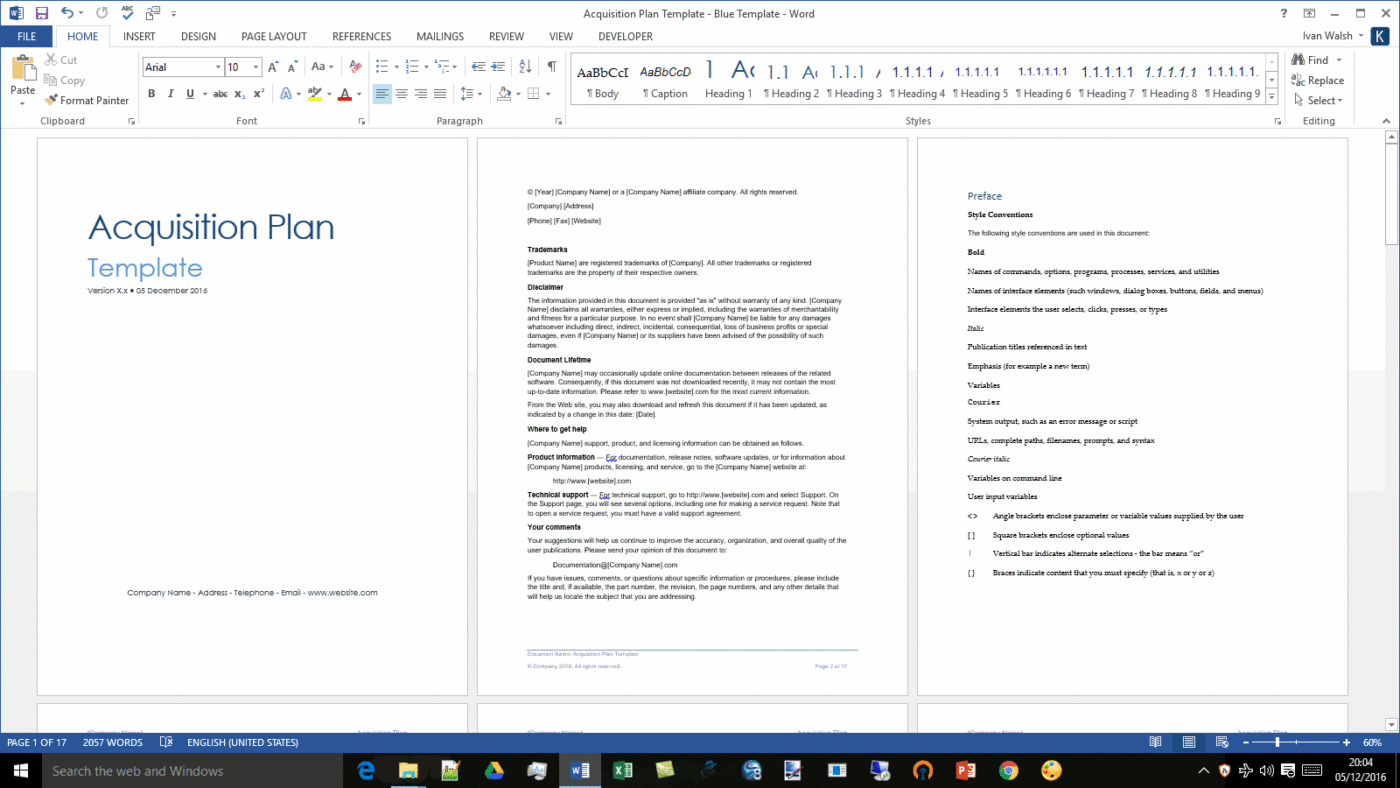Apply strikethrough to text
Screen dimensions: 1400x788
pyautogui.click(x=220, y=93)
